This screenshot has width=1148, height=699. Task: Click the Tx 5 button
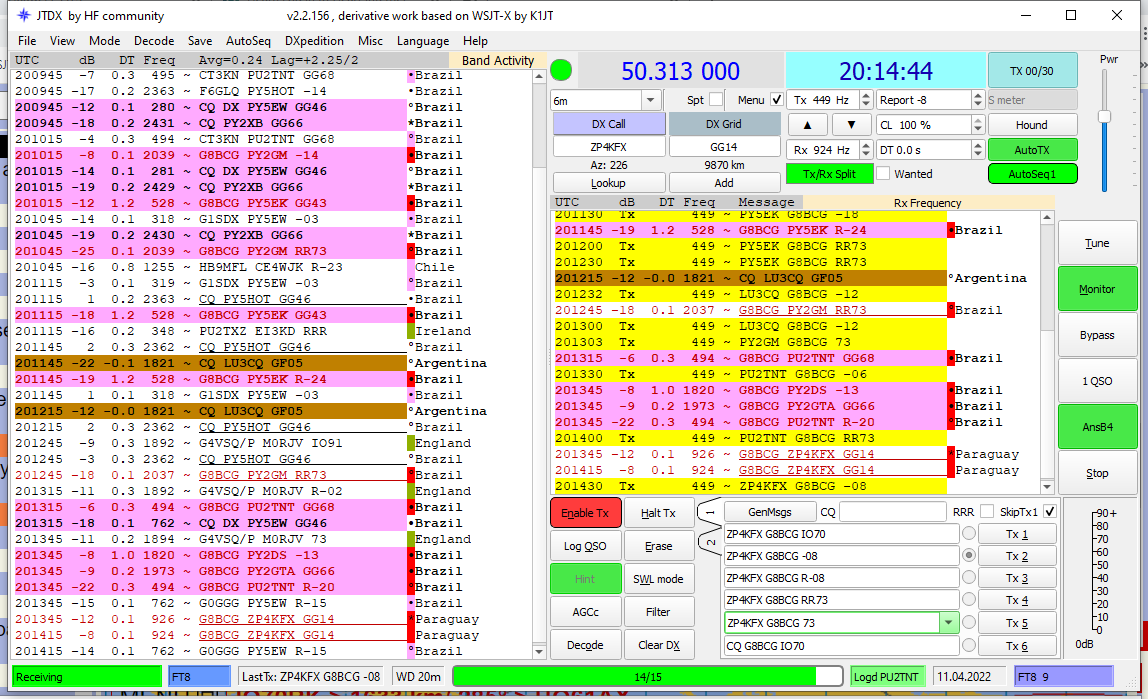(1016, 623)
